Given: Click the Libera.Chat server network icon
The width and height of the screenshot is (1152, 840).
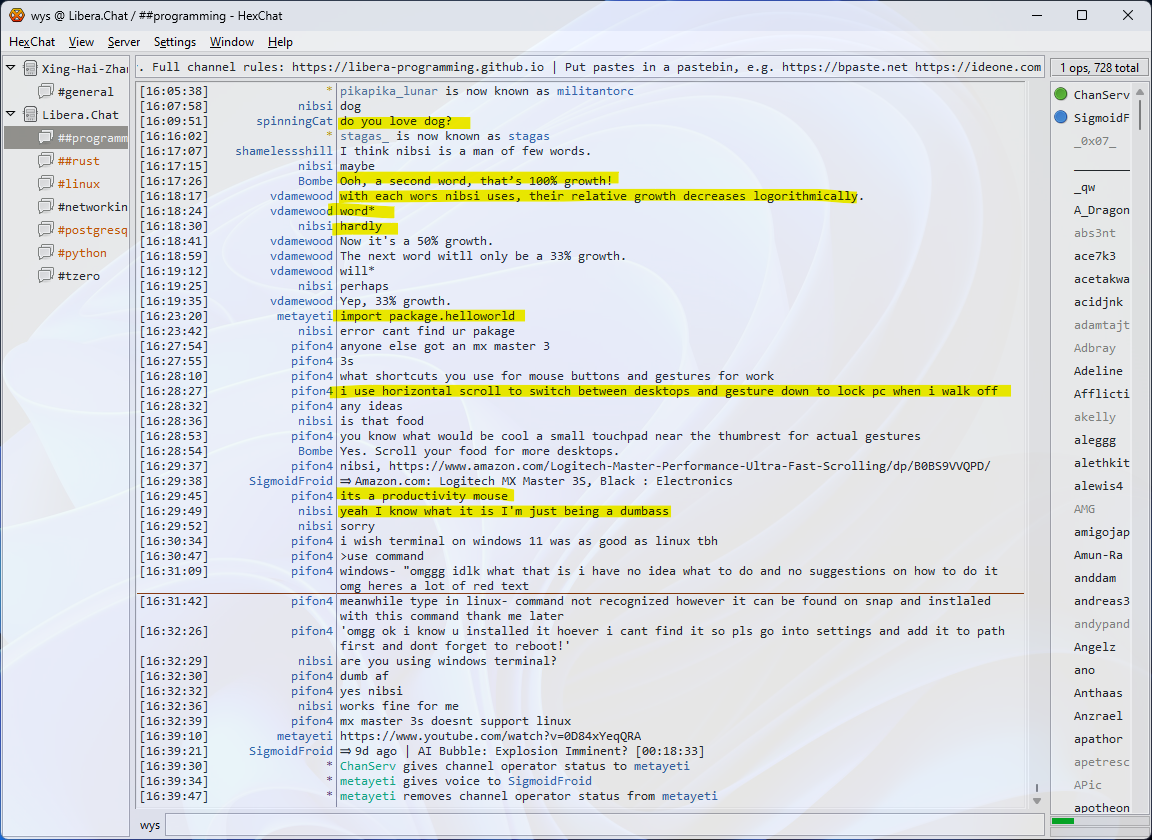Looking at the screenshot, I should pyautogui.click(x=31, y=115).
